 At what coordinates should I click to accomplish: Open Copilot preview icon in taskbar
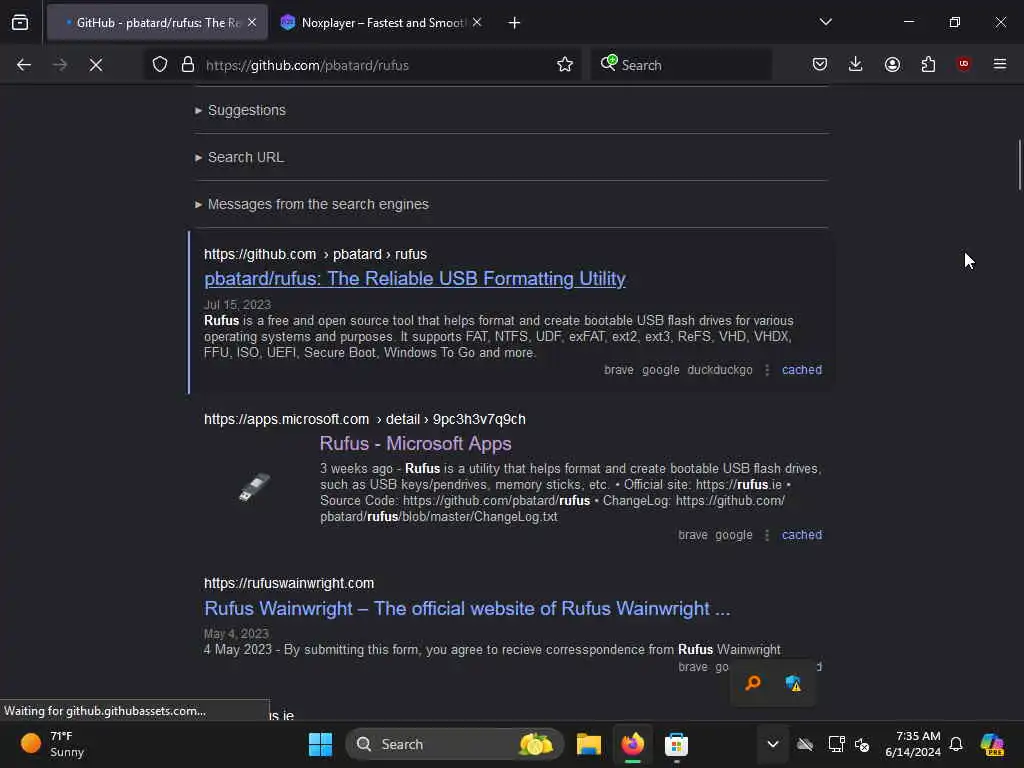coord(992,744)
